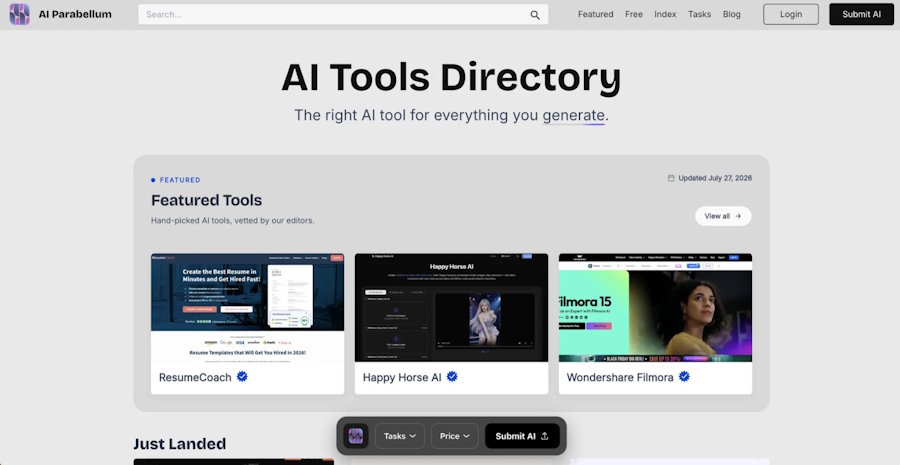Open the Happy Horse AI title link
This screenshot has width=900, height=465.
click(x=402, y=378)
